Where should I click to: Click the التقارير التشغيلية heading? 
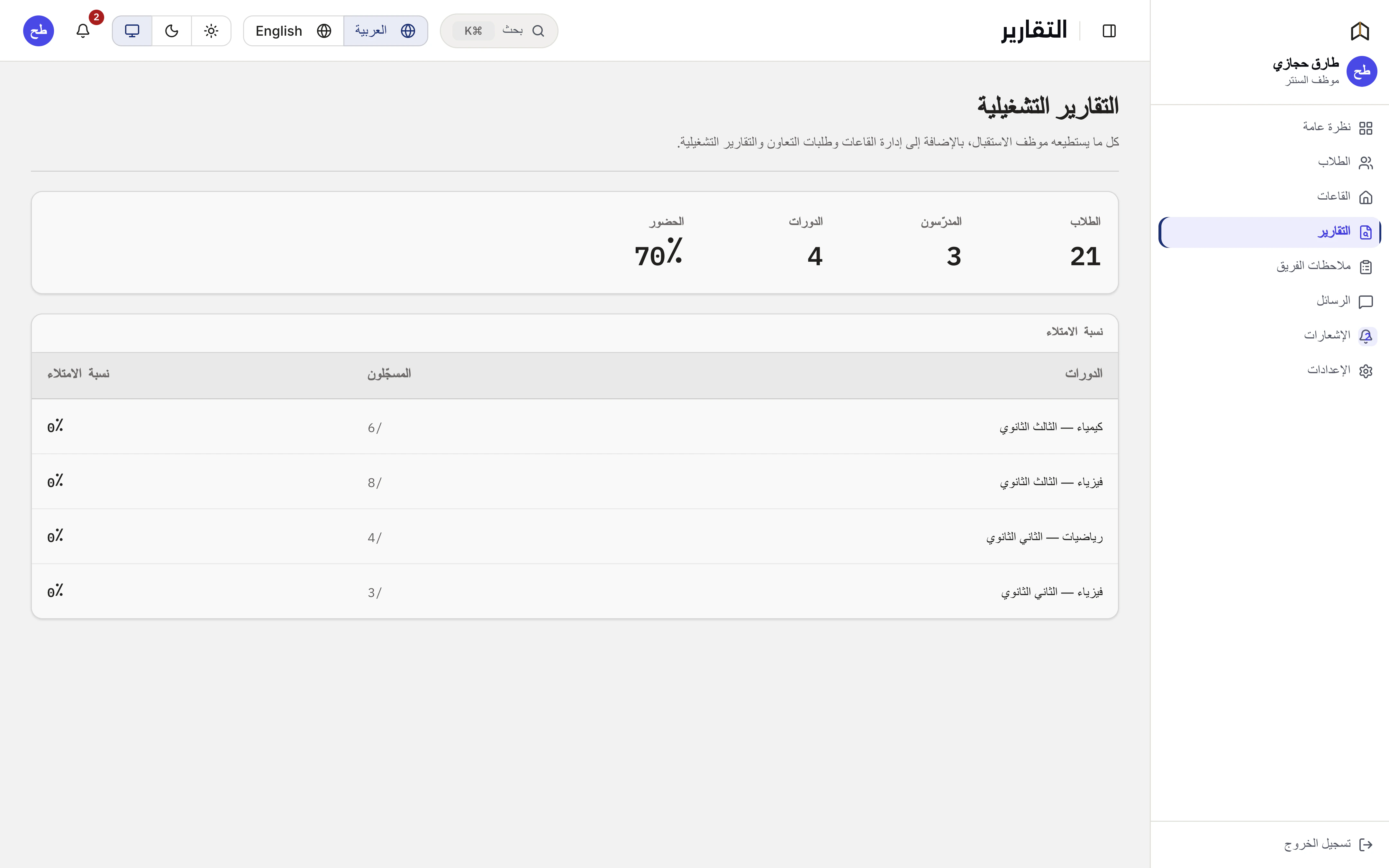click(x=1048, y=106)
